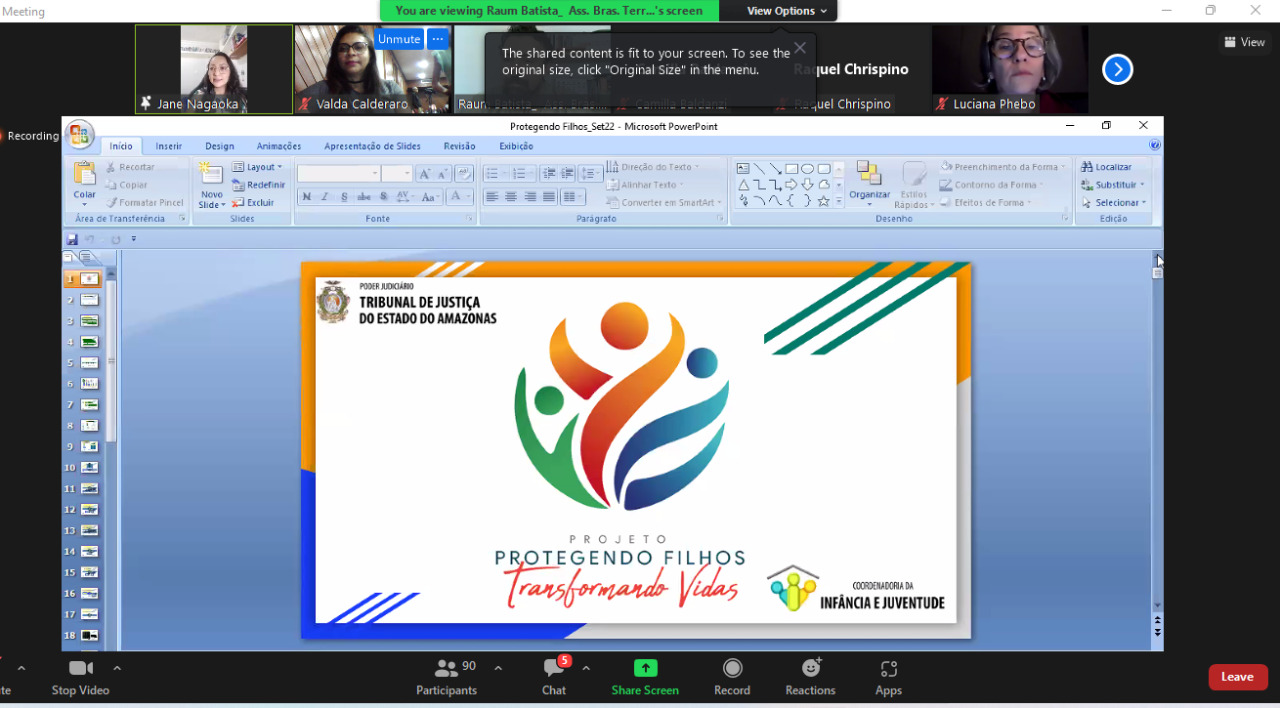
Task: Select the rectangle shape in Desenho gallery
Action: pos(791,169)
